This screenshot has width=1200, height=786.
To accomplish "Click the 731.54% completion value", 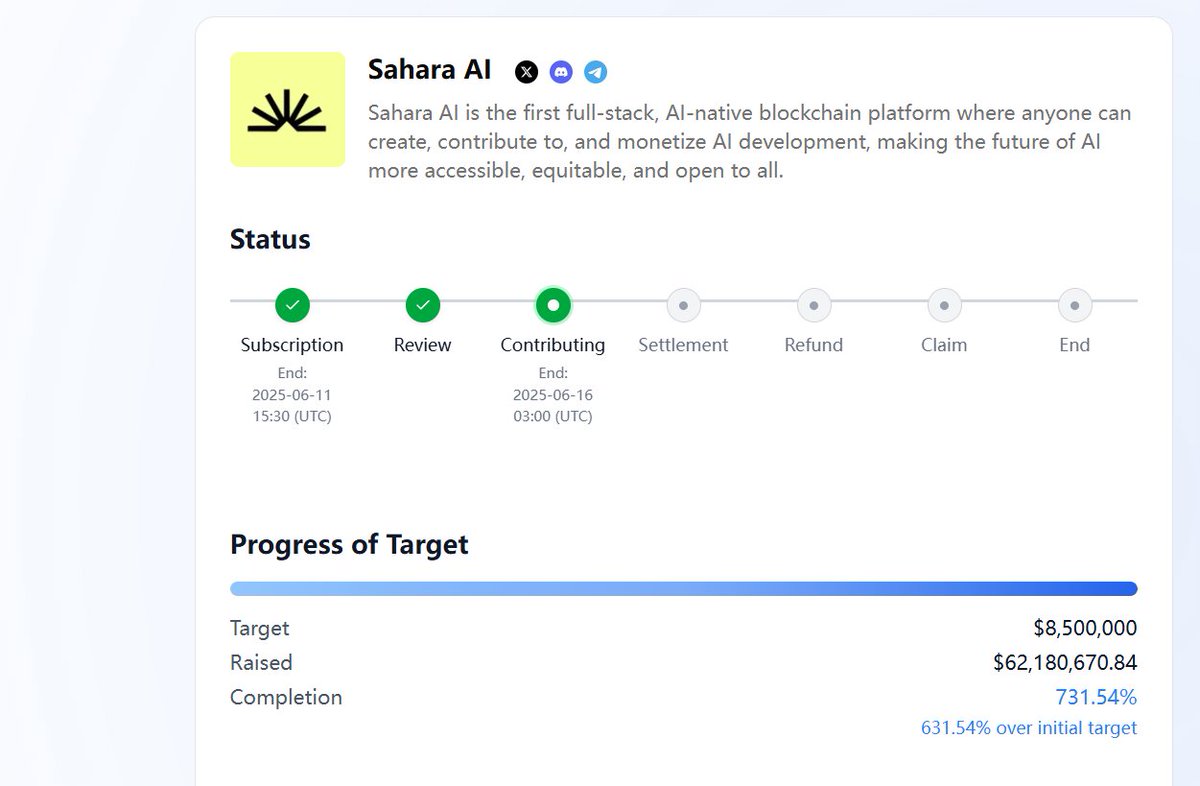I will 1096,697.
